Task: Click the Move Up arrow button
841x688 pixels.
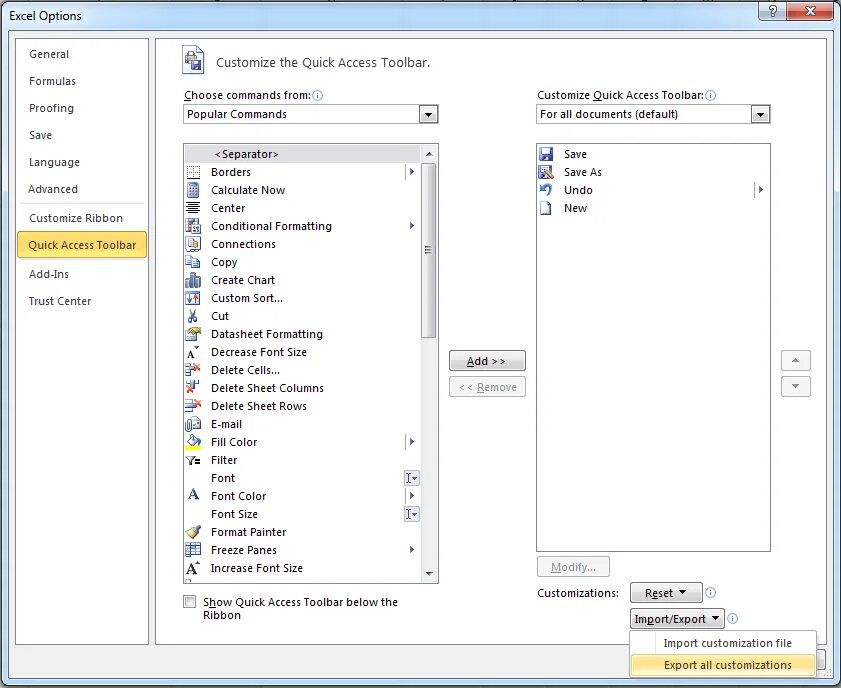Action: point(795,360)
